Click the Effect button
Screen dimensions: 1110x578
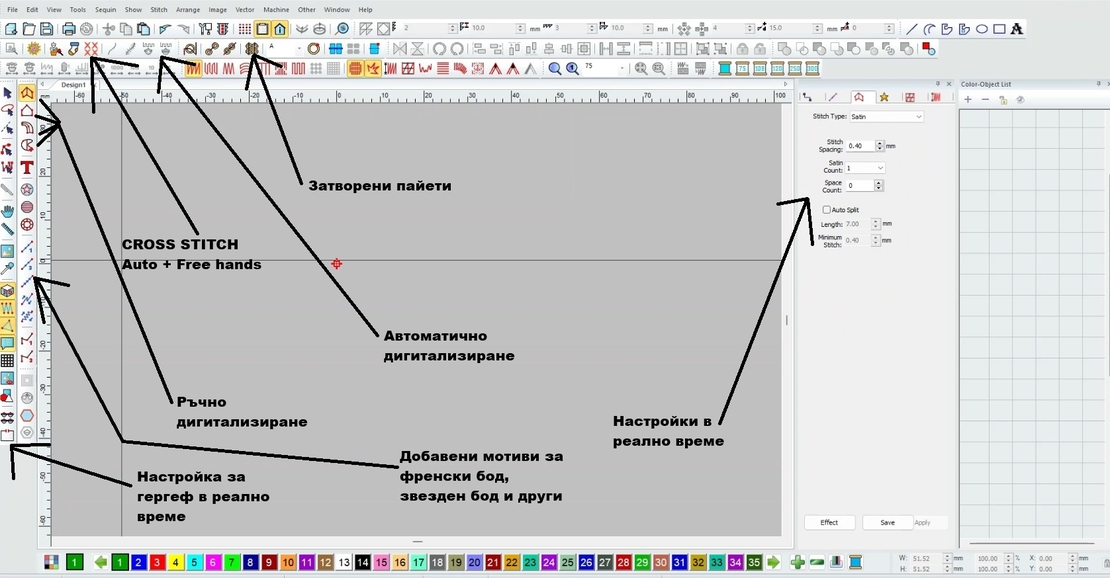click(x=828, y=522)
